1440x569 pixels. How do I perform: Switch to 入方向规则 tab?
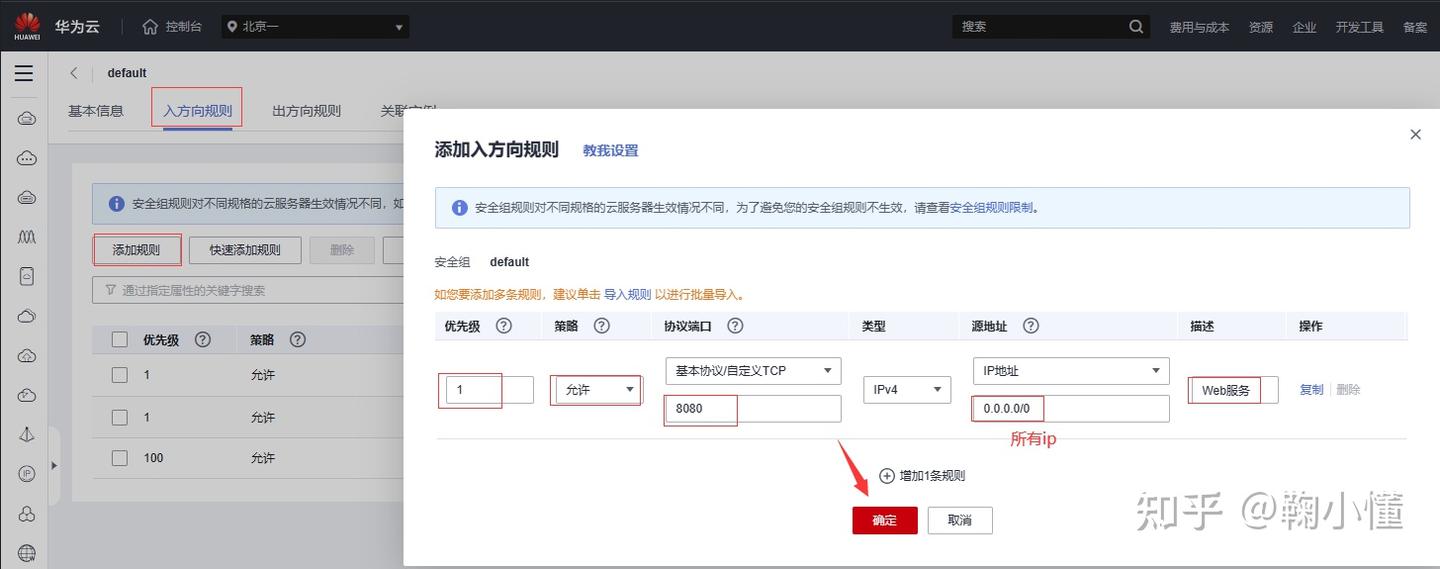tap(198, 111)
